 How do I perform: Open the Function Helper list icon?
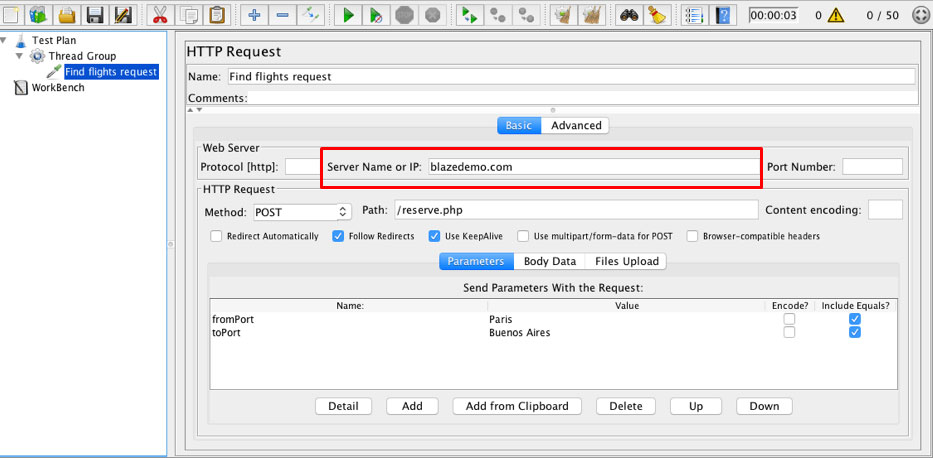[x=694, y=14]
